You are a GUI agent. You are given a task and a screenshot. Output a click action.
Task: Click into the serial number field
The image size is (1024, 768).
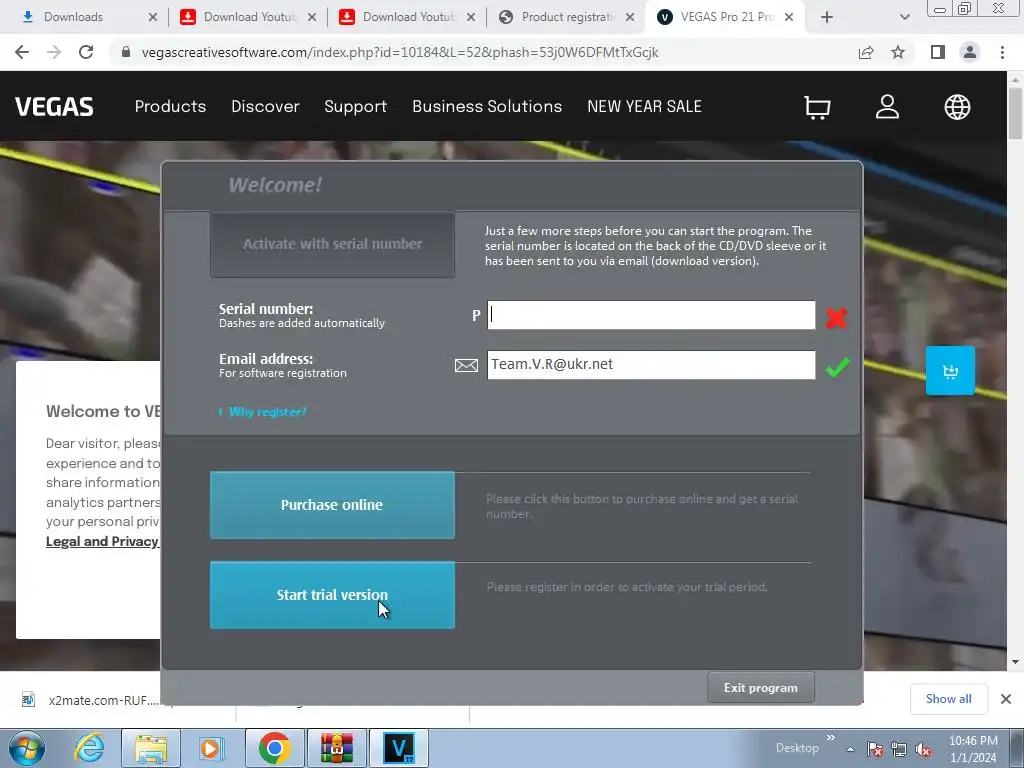pos(651,315)
